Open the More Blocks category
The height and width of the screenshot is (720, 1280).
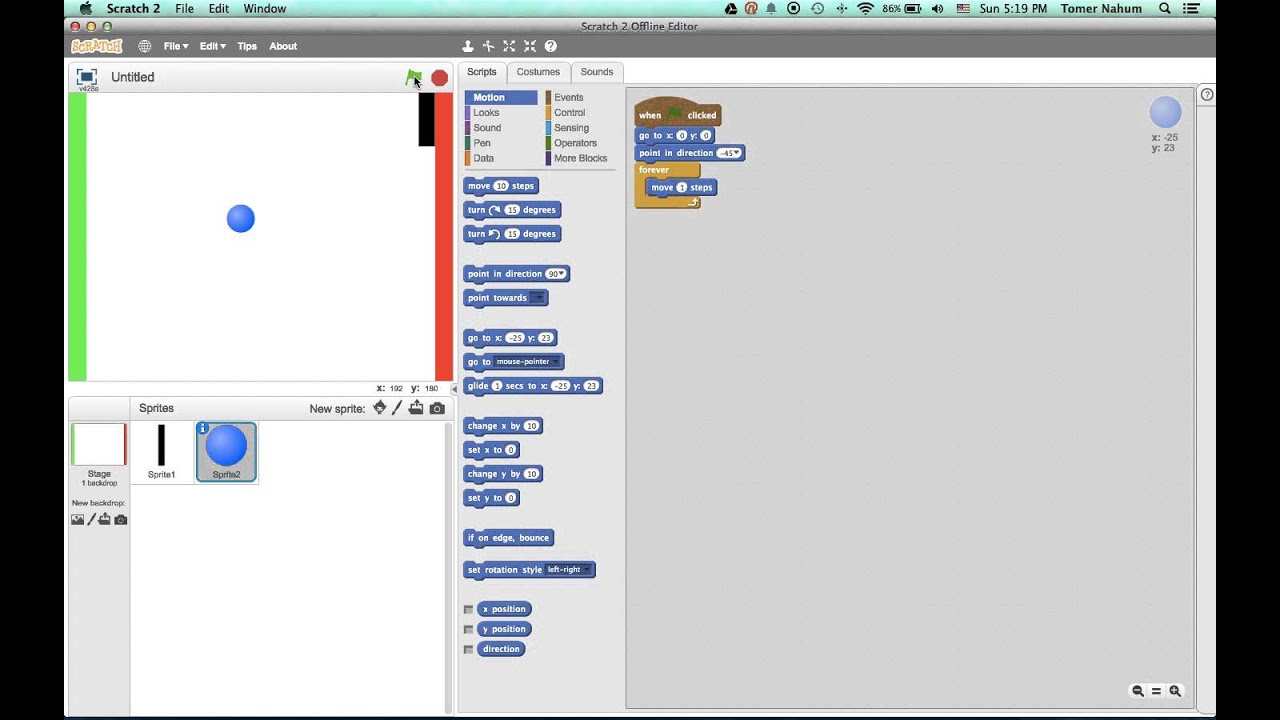coord(580,158)
